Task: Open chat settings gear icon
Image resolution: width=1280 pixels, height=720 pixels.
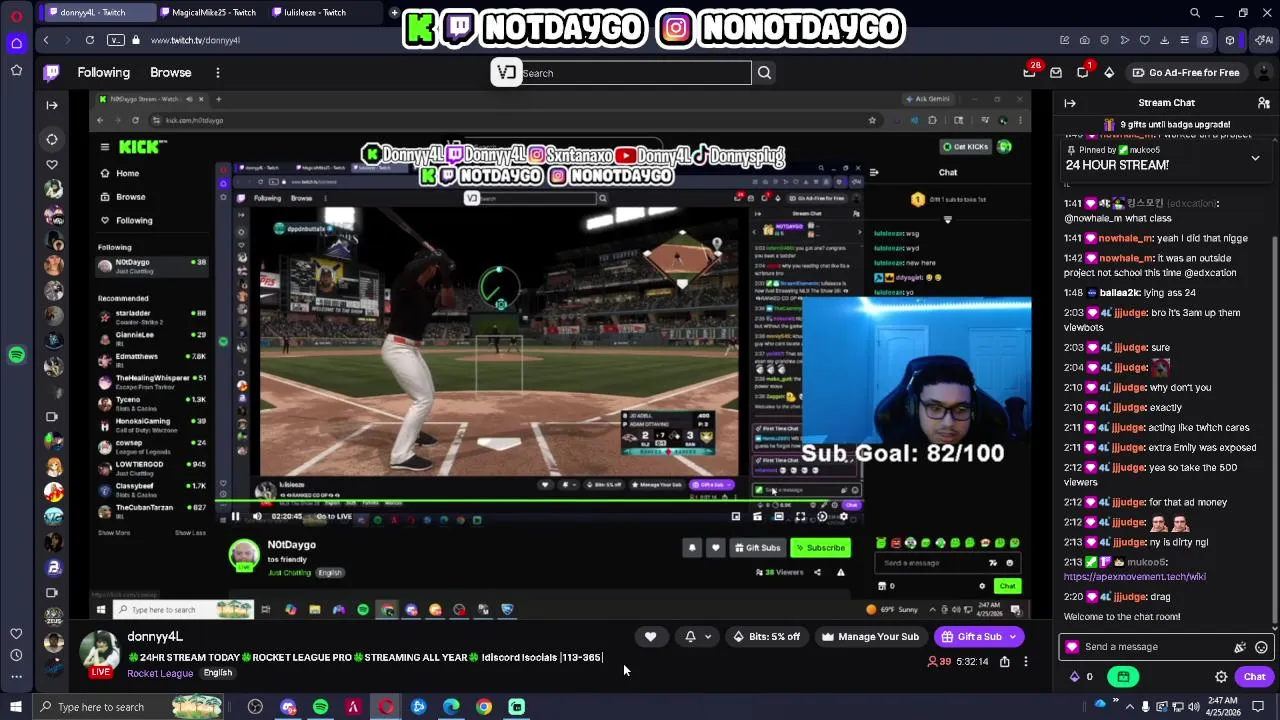Action: point(1221,677)
